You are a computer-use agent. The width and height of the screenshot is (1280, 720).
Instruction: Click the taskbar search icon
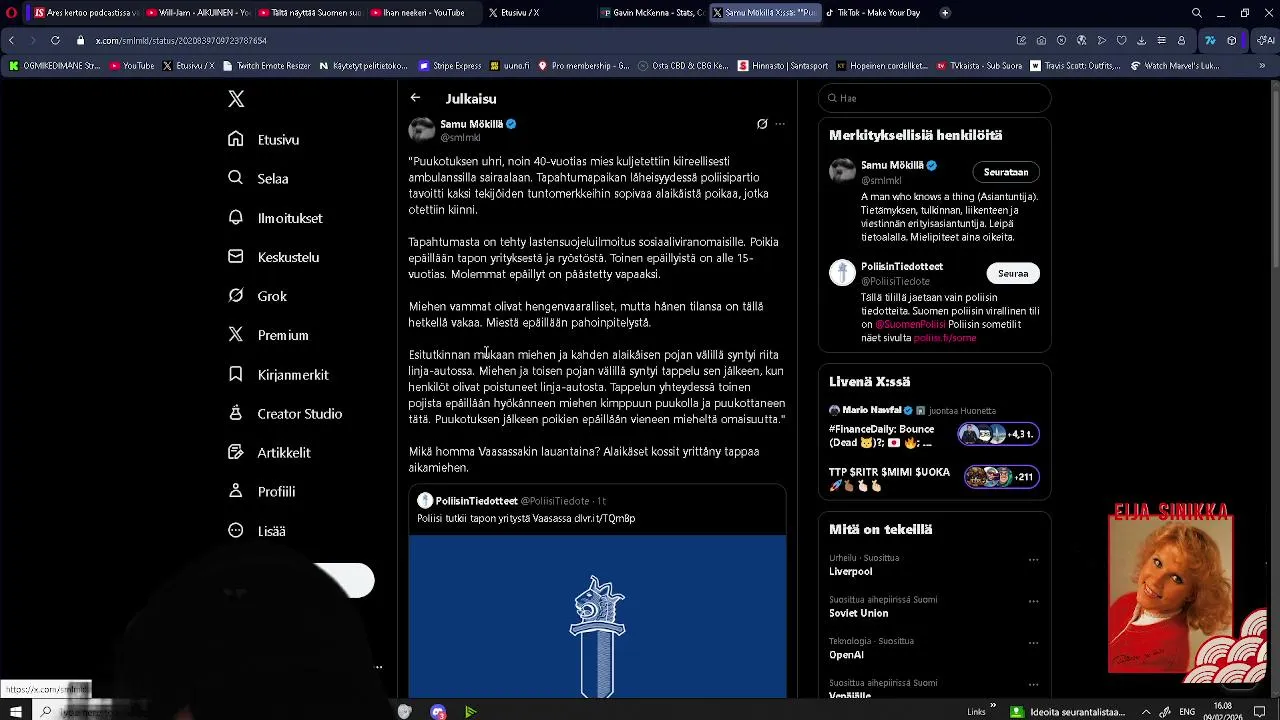[x=46, y=711]
